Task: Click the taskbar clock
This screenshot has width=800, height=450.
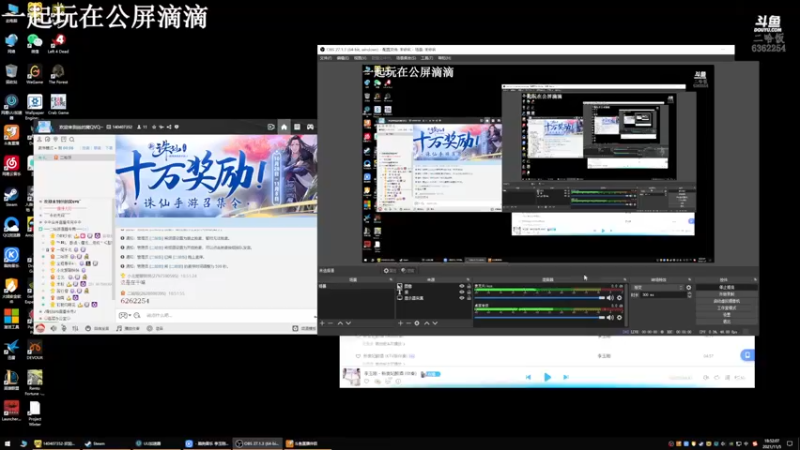Action: pos(770,443)
